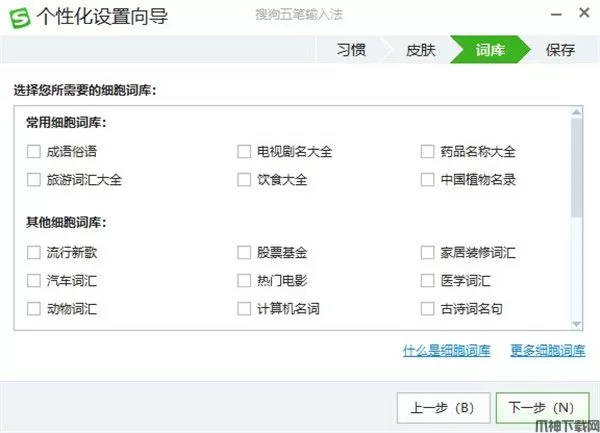Select the 词库 step tab
Image resolution: width=600 pixels, height=433 pixels.
(x=489, y=49)
